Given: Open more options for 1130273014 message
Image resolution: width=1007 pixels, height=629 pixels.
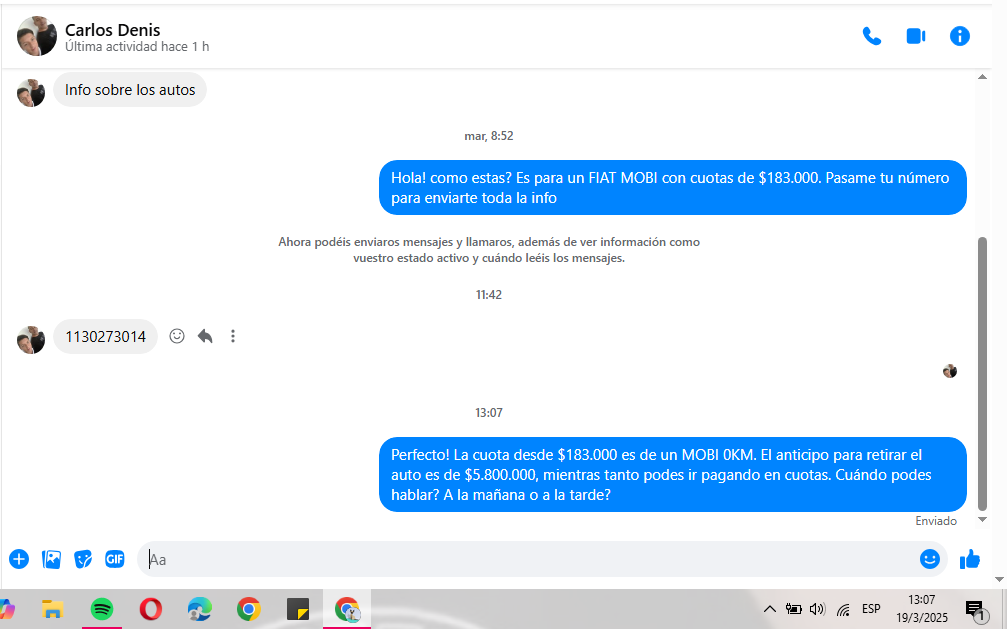Looking at the screenshot, I should point(233,336).
